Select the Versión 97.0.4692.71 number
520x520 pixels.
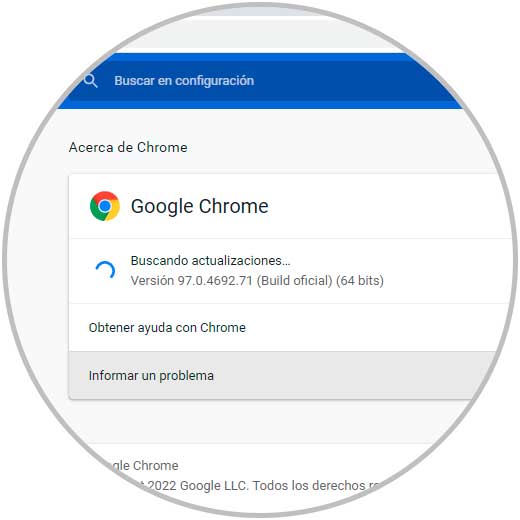pyautogui.click(x=215, y=281)
